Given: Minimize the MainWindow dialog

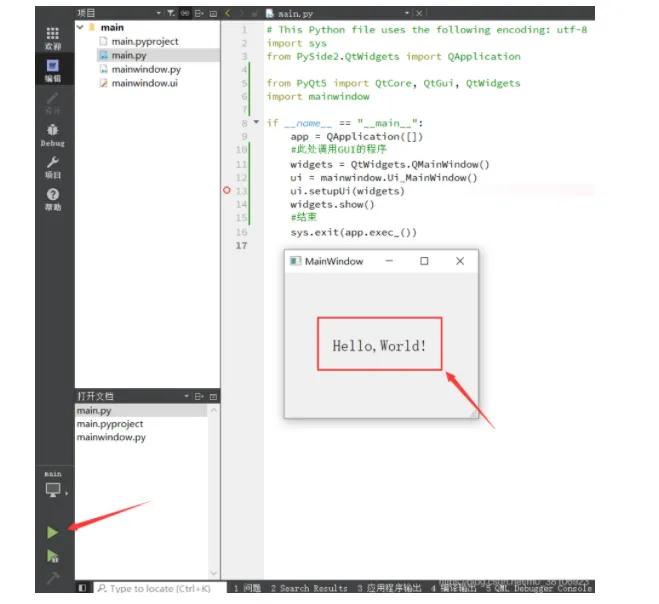Looking at the screenshot, I should click(389, 261).
